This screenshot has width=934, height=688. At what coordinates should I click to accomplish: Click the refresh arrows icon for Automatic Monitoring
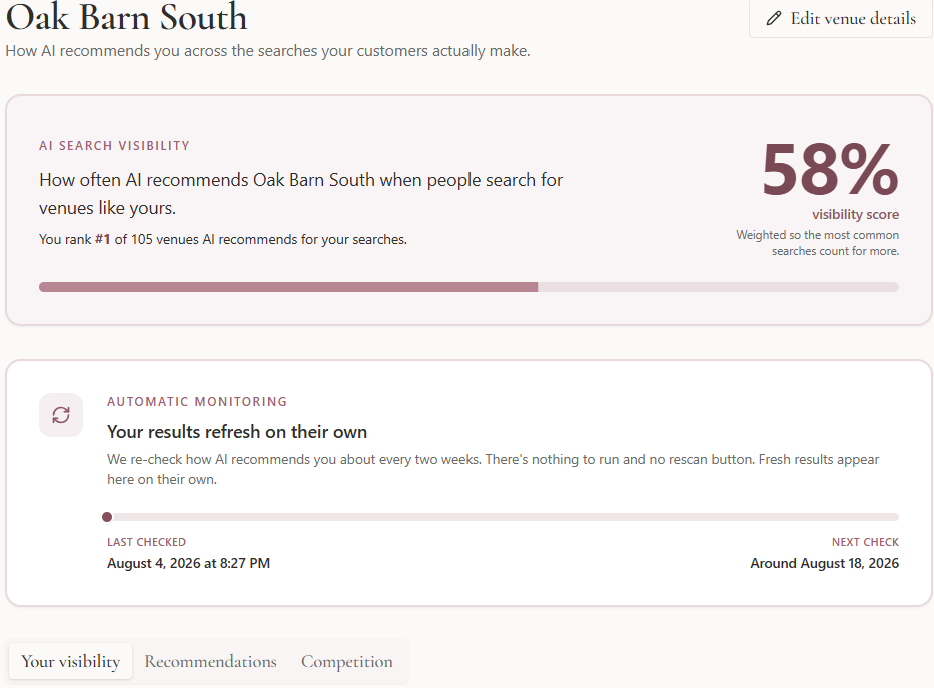(x=61, y=415)
